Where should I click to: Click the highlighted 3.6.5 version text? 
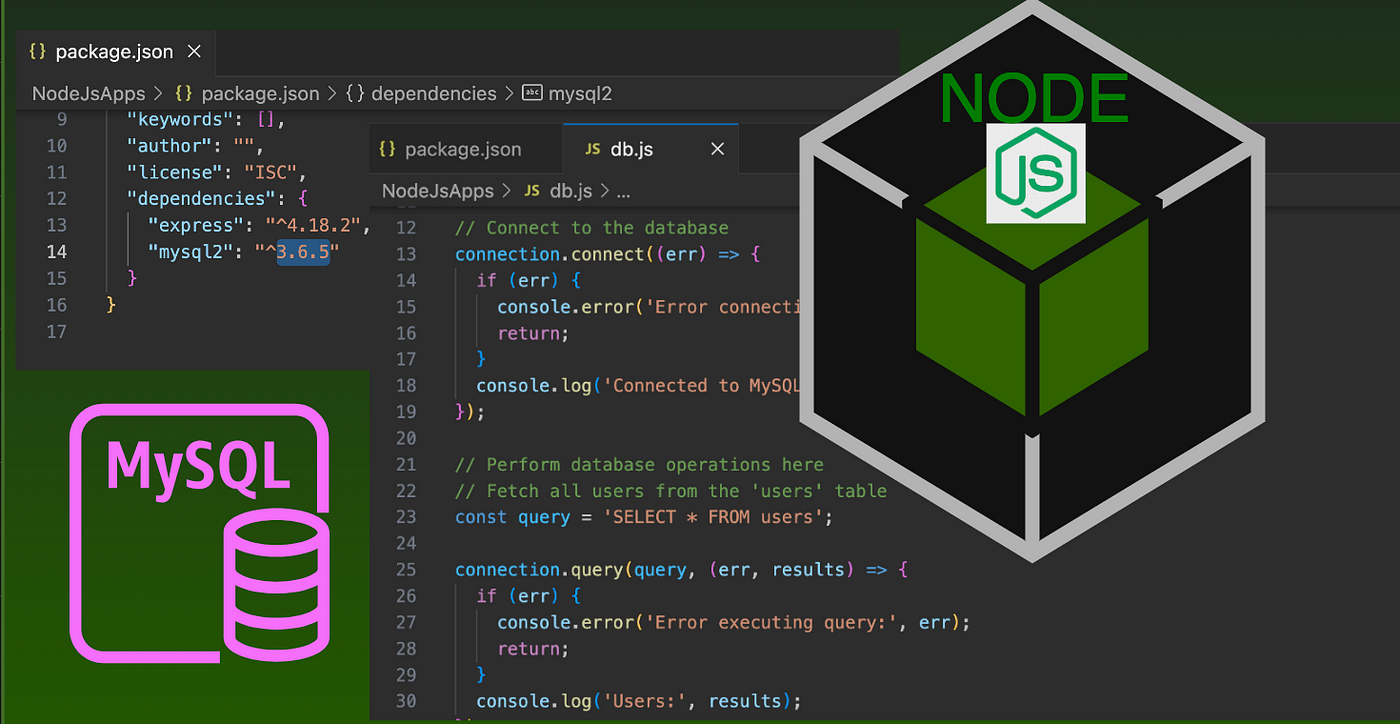tap(308, 251)
